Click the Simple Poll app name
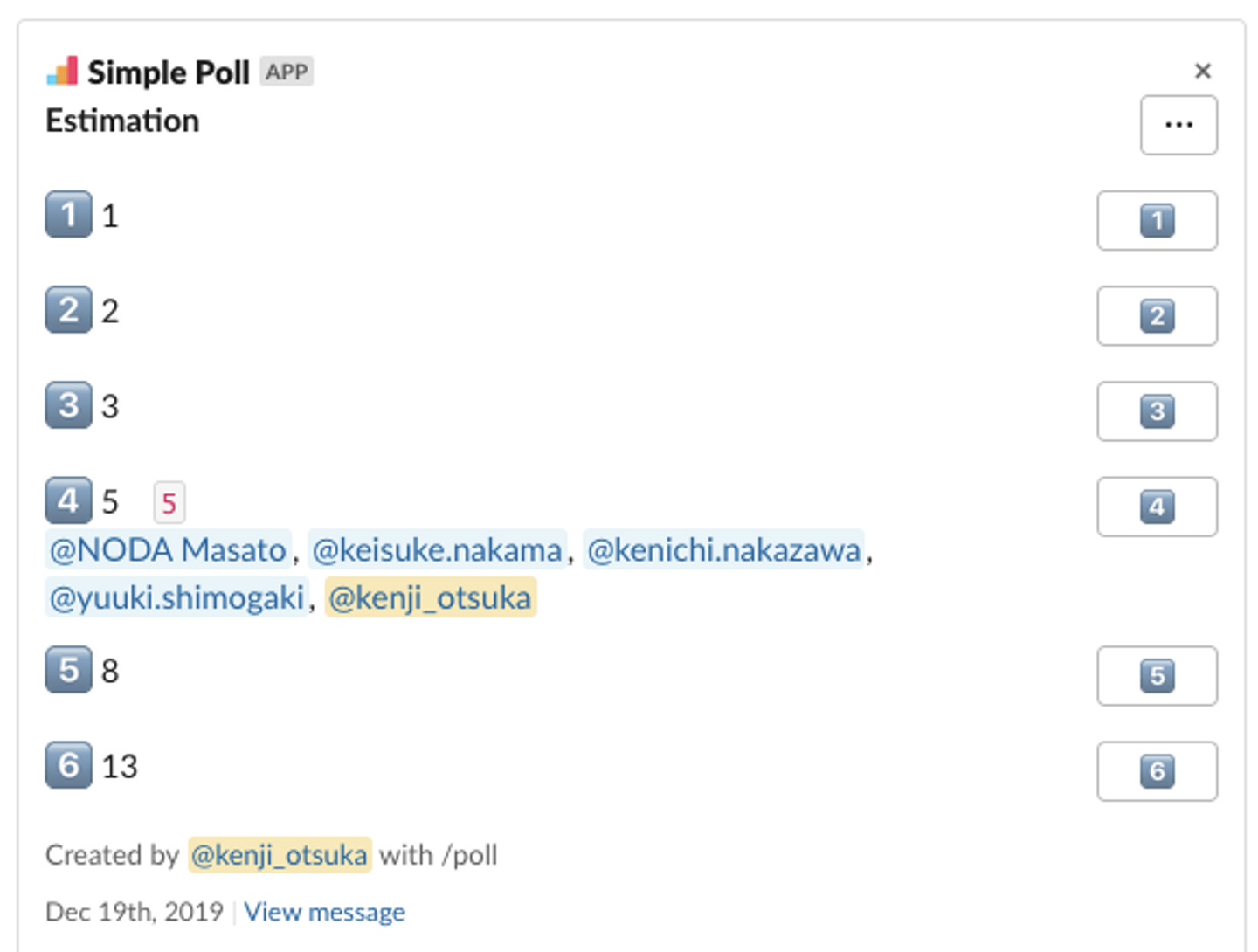The width and height of the screenshot is (1258, 952). [169, 72]
